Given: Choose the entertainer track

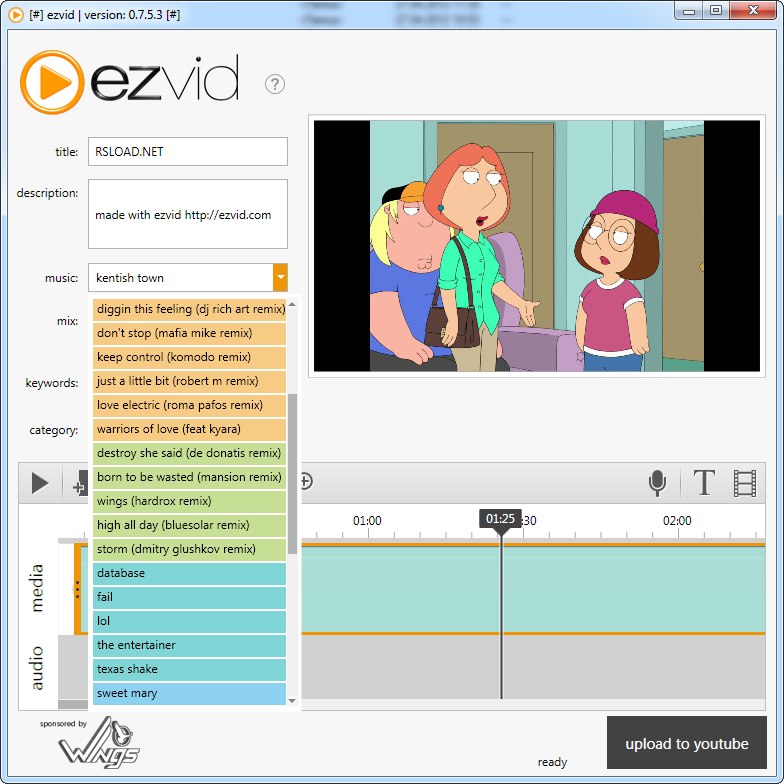Looking at the screenshot, I should (190, 645).
